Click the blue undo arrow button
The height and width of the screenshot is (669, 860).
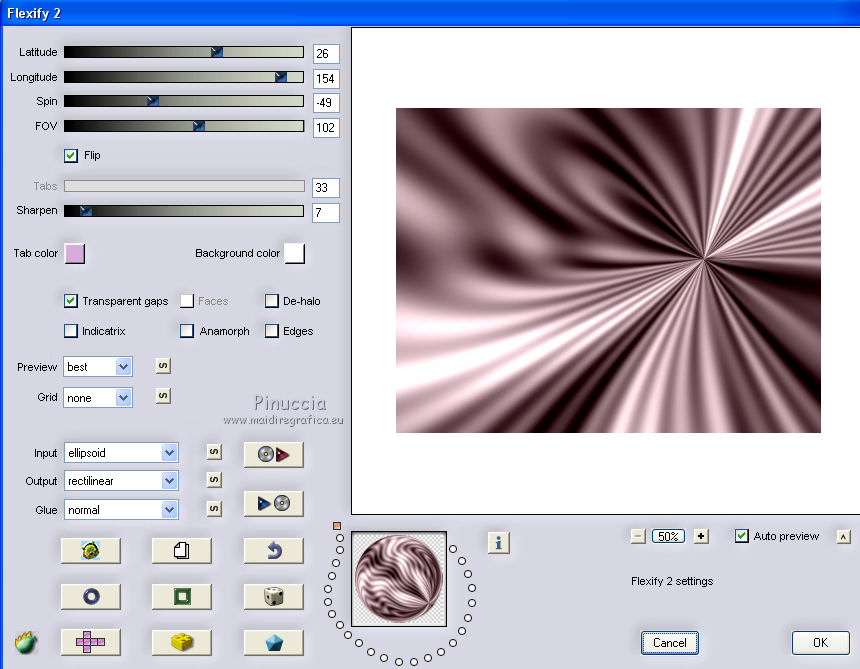[273, 550]
